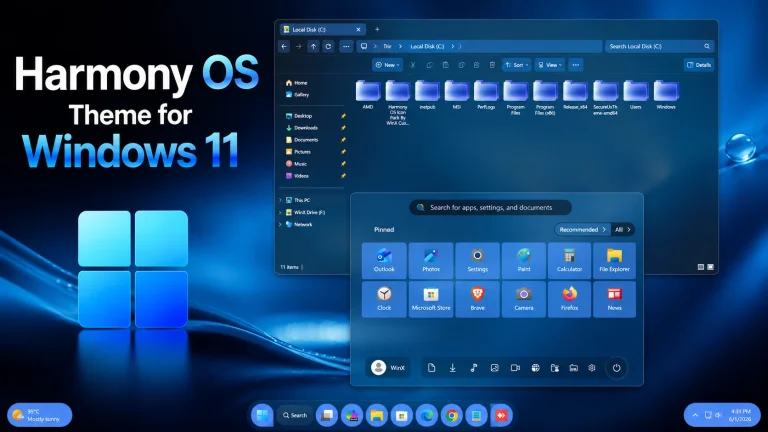Click Local Disk (C:) in the address breadcrumb
The height and width of the screenshot is (432, 768).
[x=427, y=47]
